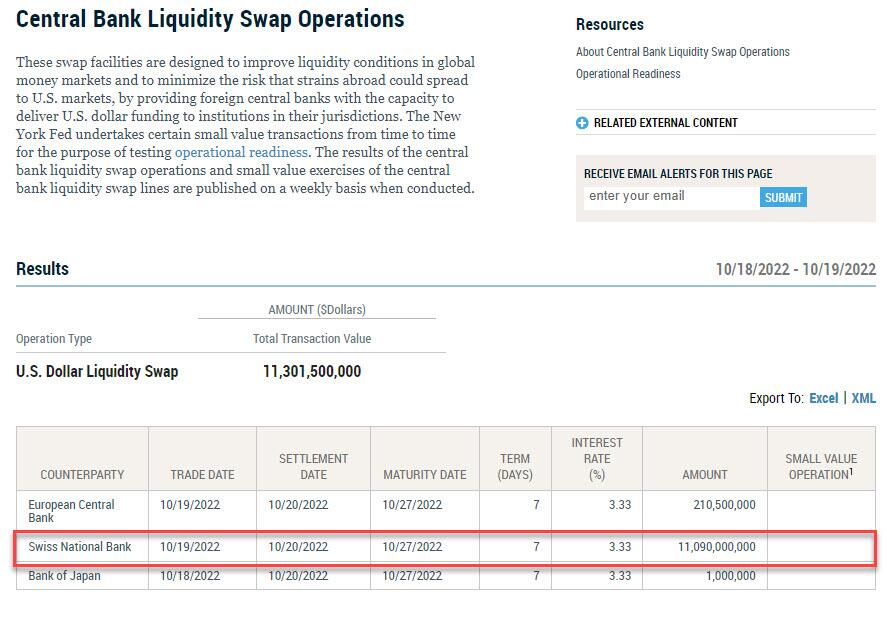The image size is (887, 628).
Task: Click the Amount column header
Action: click(x=705, y=474)
